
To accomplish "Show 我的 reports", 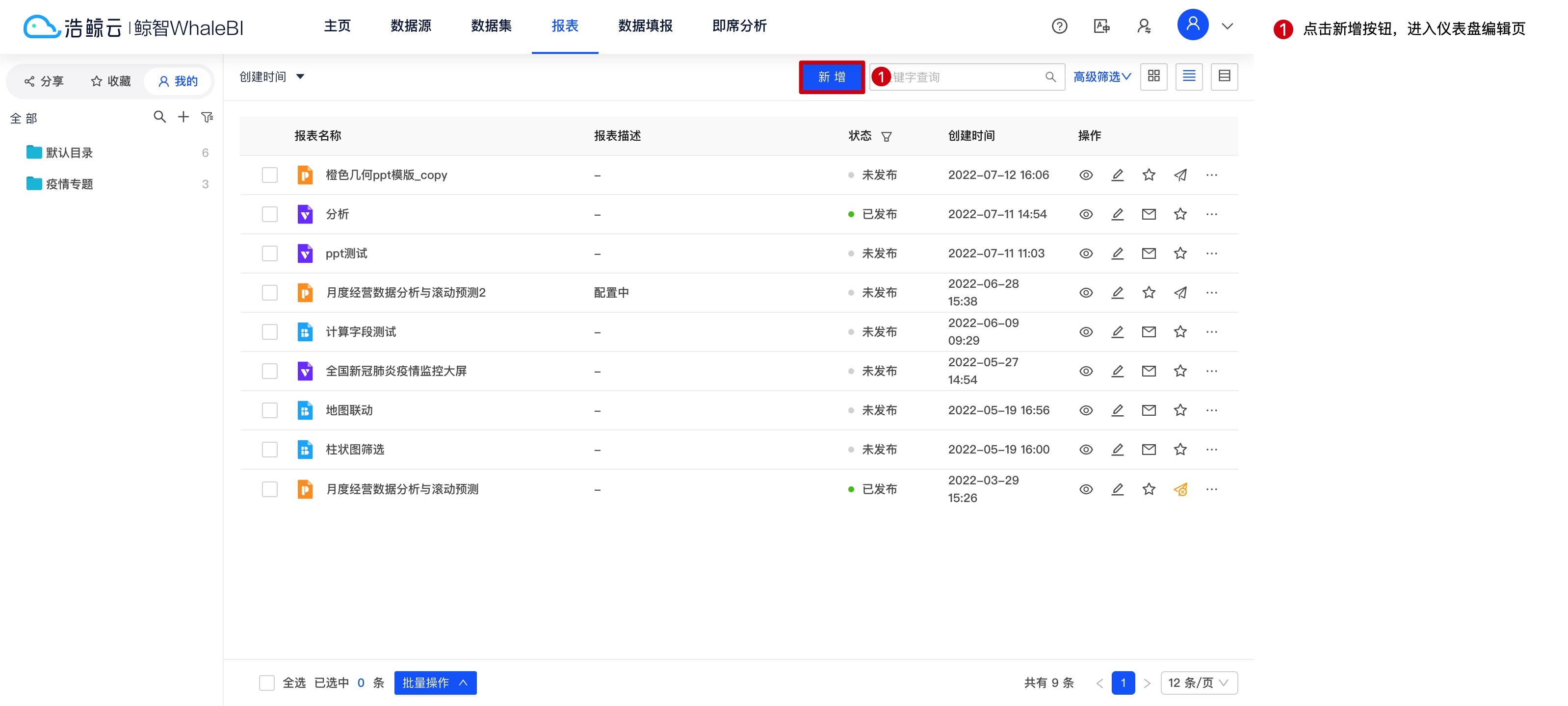I will tap(178, 81).
